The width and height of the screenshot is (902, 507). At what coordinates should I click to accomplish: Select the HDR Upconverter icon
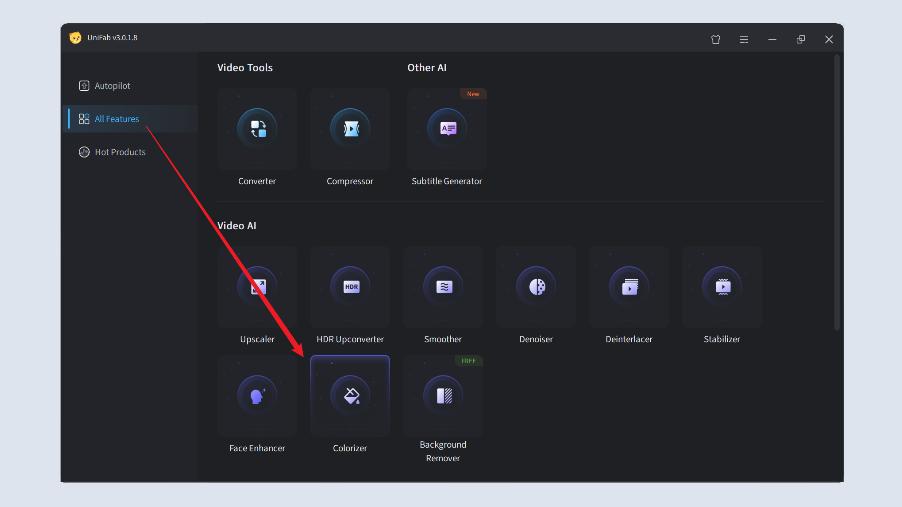coord(350,287)
